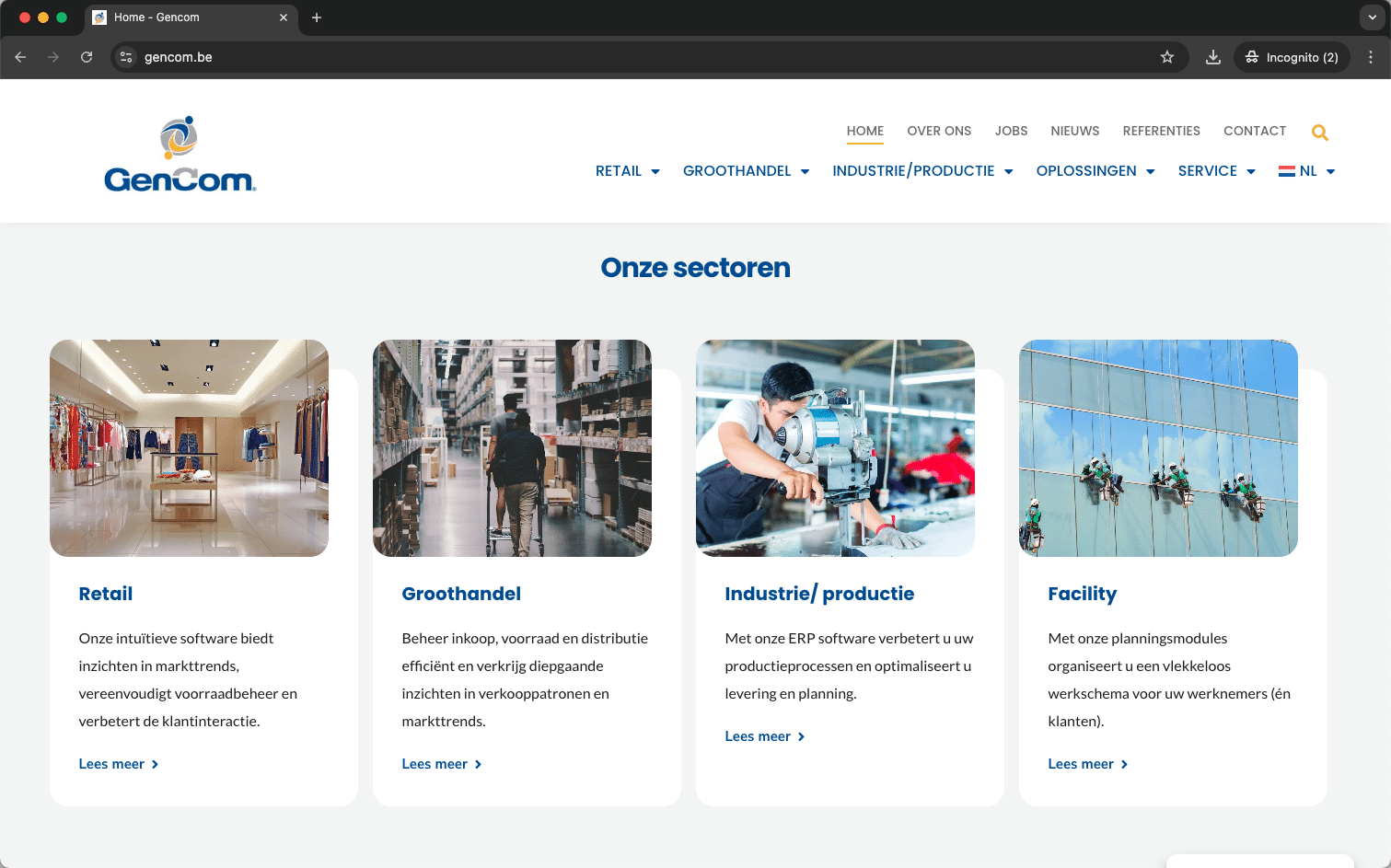The image size is (1391, 868).
Task: Click the GenCom logo
Action: pyautogui.click(x=180, y=153)
